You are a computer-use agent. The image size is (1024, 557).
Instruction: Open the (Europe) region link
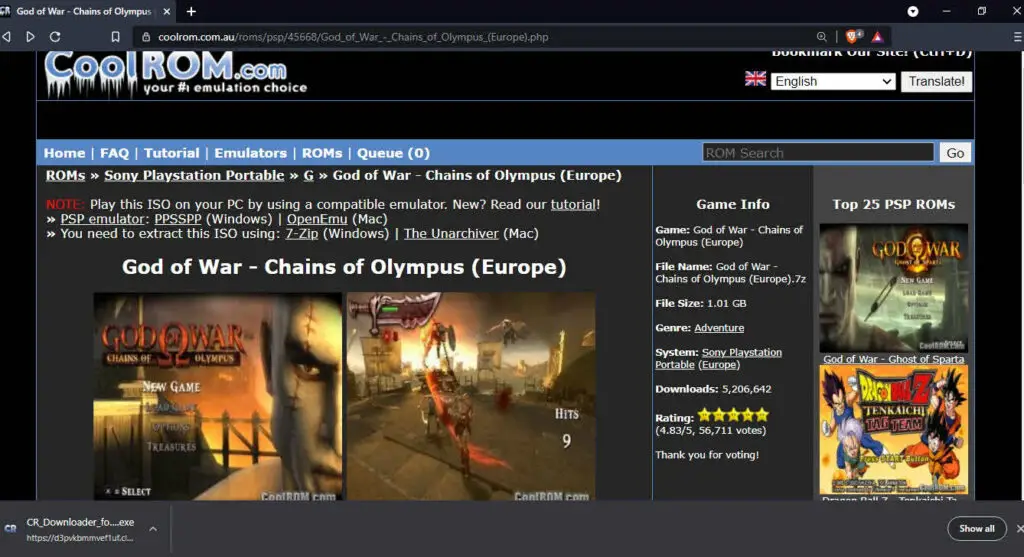pyautogui.click(x=719, y=364)
